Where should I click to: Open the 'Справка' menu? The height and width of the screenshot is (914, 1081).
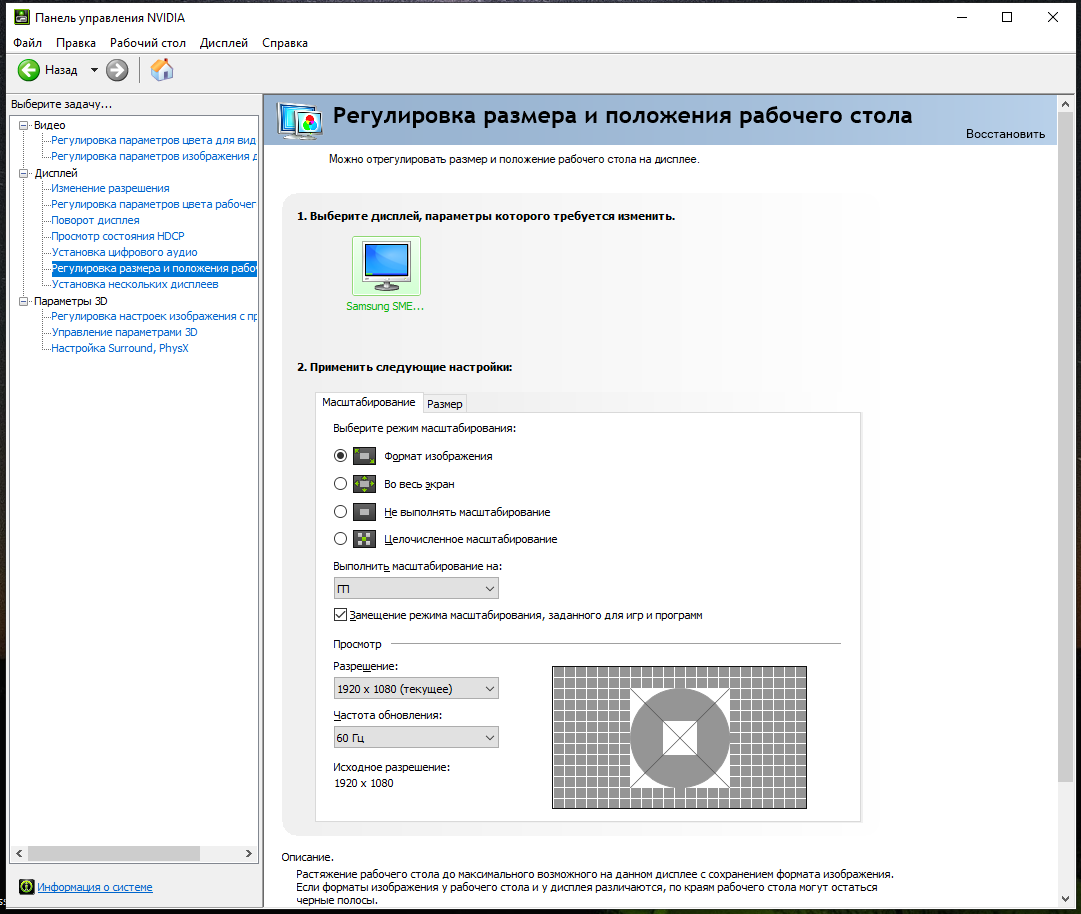(x=285, y=43)
